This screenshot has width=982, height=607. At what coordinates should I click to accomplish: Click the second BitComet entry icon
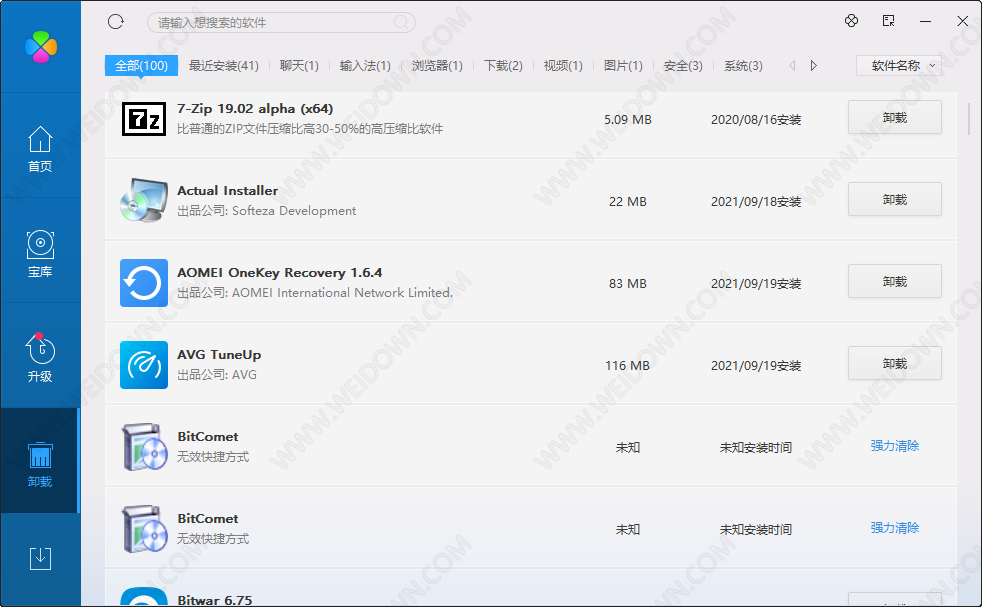144,529
